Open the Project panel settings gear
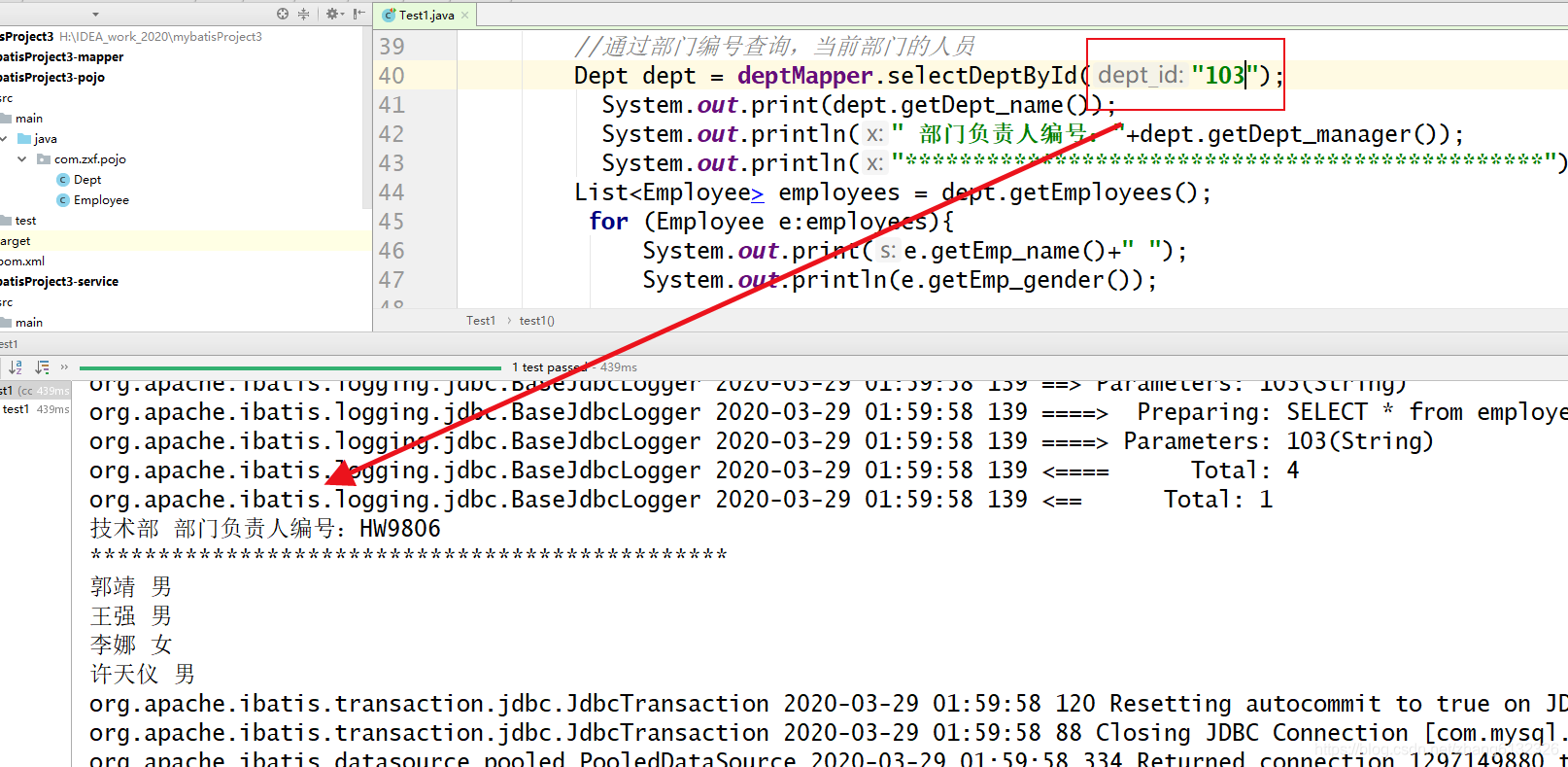The width and height of the screenshot is (1568, 767). (332, 14)
